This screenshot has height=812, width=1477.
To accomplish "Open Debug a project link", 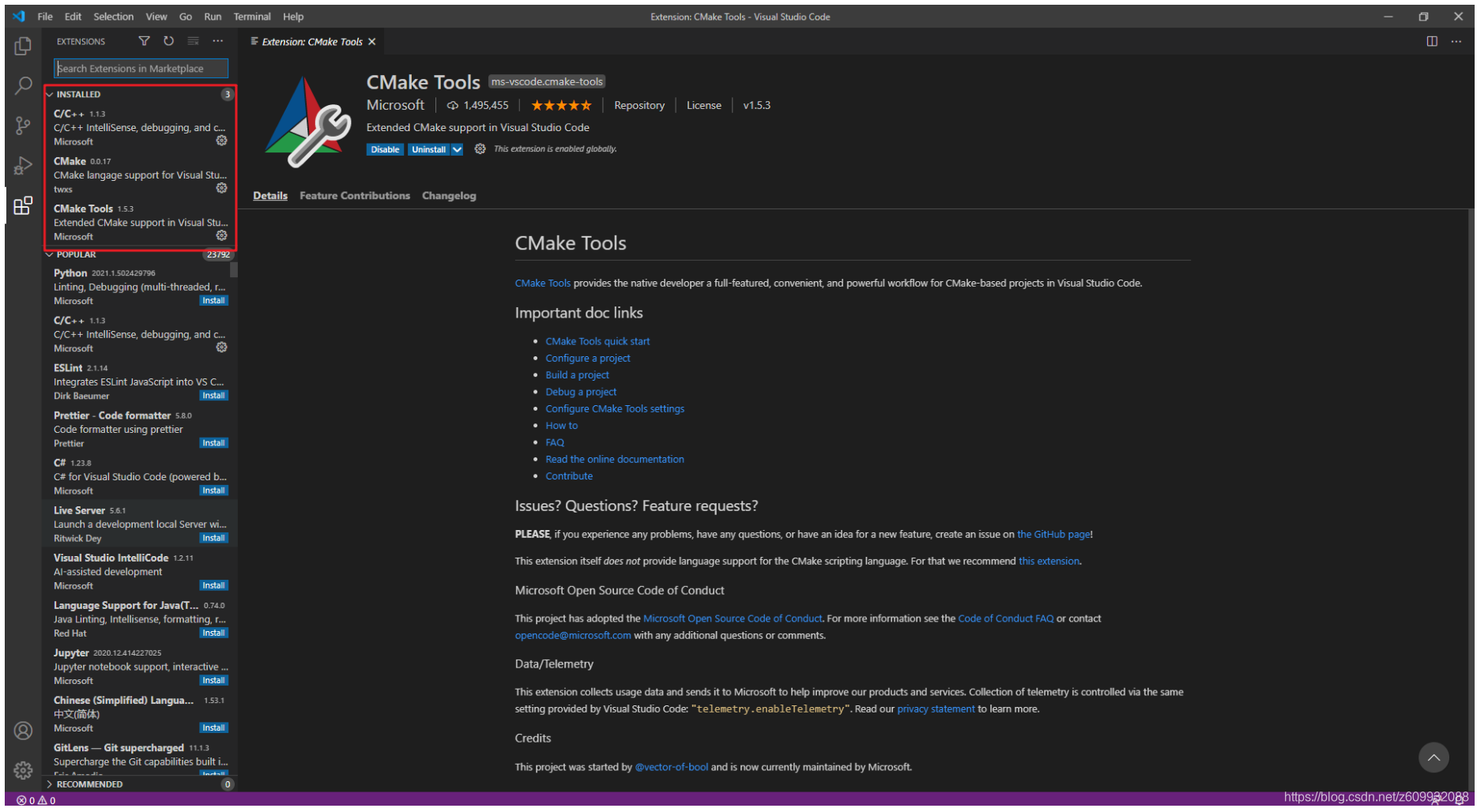I will 581,392.
